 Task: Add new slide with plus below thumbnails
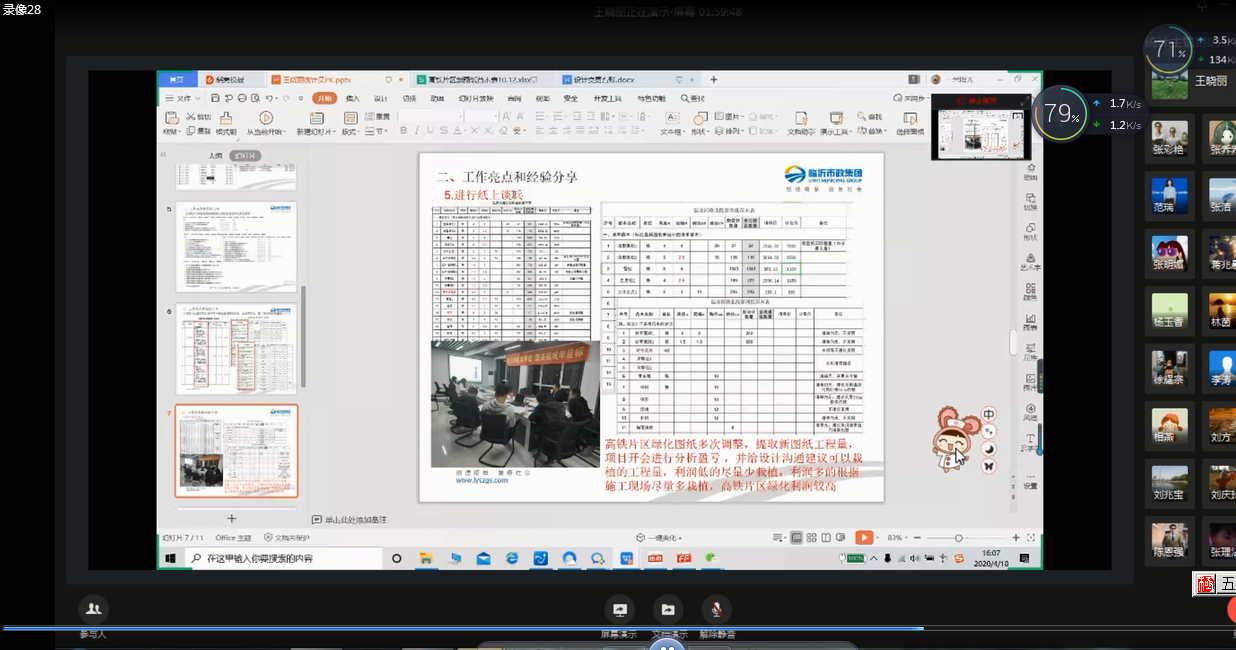232,518
